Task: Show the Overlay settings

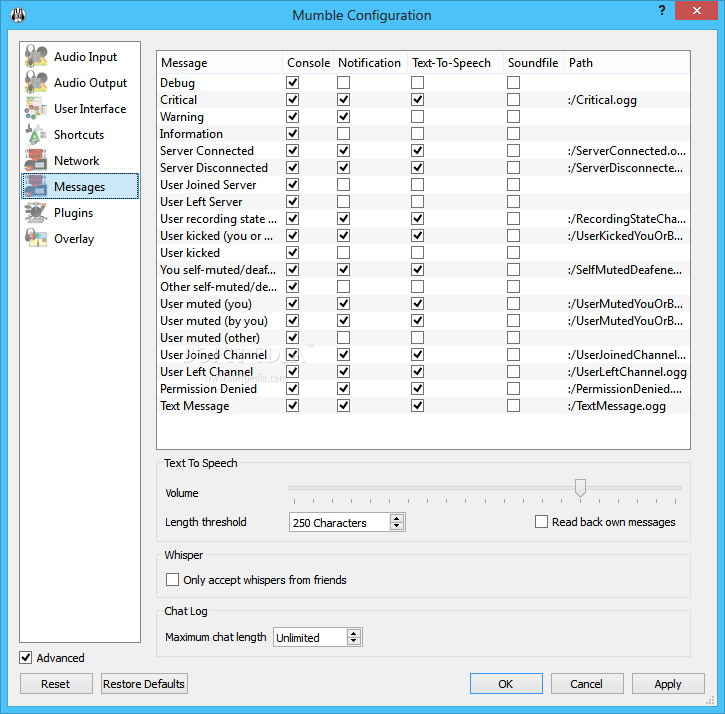Action: (x=80, y=239)
